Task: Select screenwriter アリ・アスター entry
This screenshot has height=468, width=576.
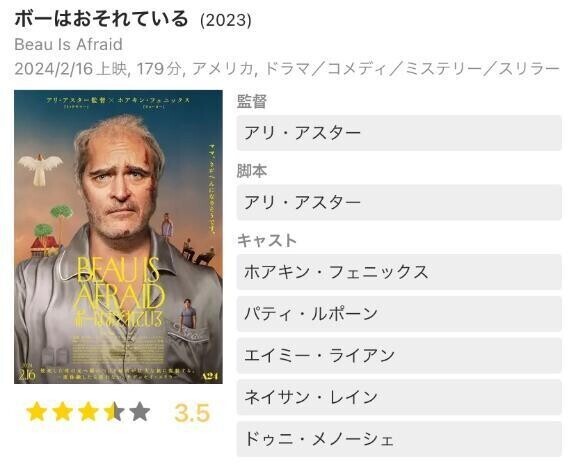Action: point(399,202)
